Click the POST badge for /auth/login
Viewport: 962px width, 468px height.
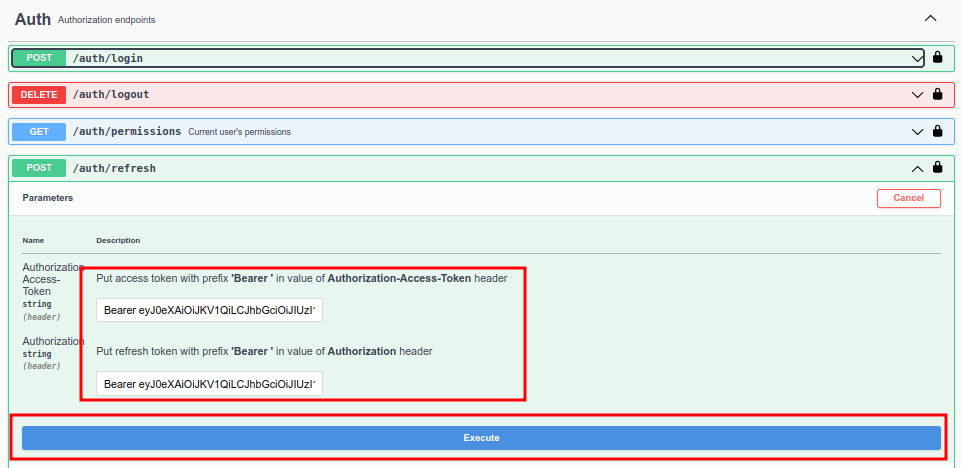(x=39, y=58)
